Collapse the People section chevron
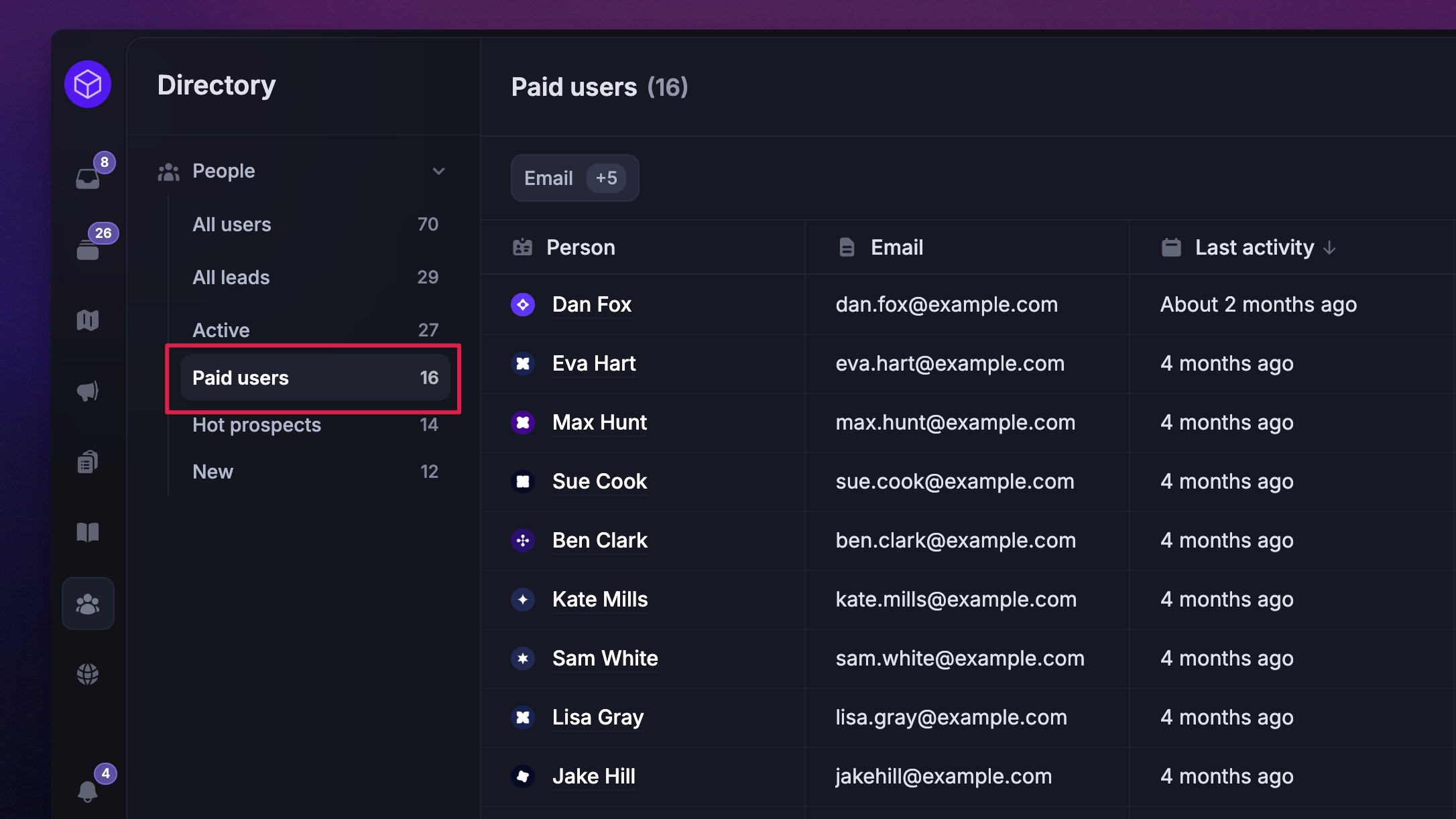The height and width of the screenshot is (819, 1456). pos(438,171)
